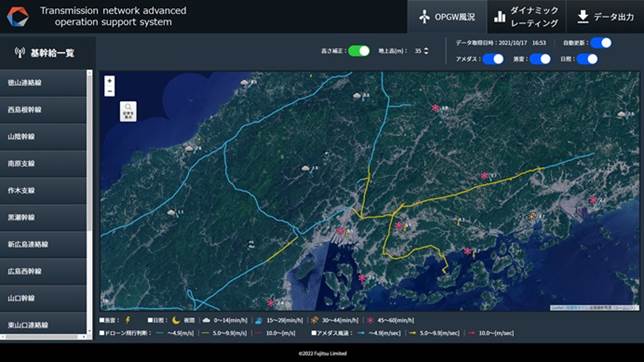Image resolution: width=644 pixels, height=362 pixels.
Task: Disable the 自動更新 switch
Action: (601, 43)
